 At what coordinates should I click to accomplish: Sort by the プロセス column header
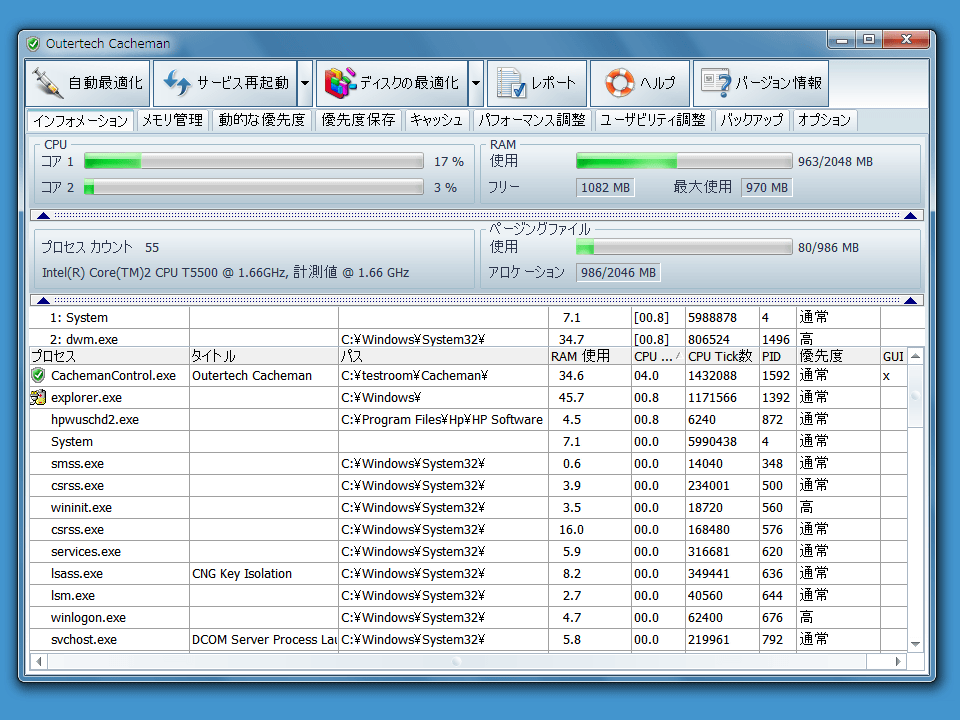pos(109,356)
